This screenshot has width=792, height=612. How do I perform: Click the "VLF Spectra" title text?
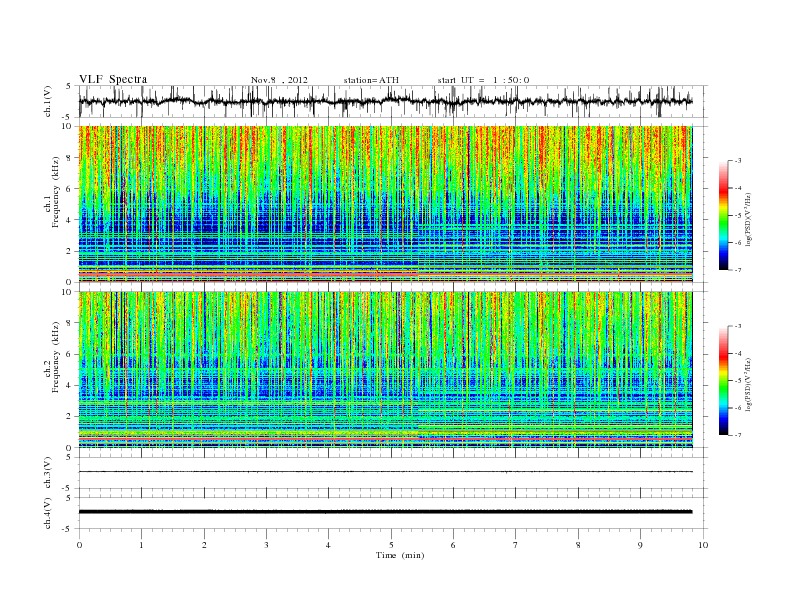(x=113, y=79)
